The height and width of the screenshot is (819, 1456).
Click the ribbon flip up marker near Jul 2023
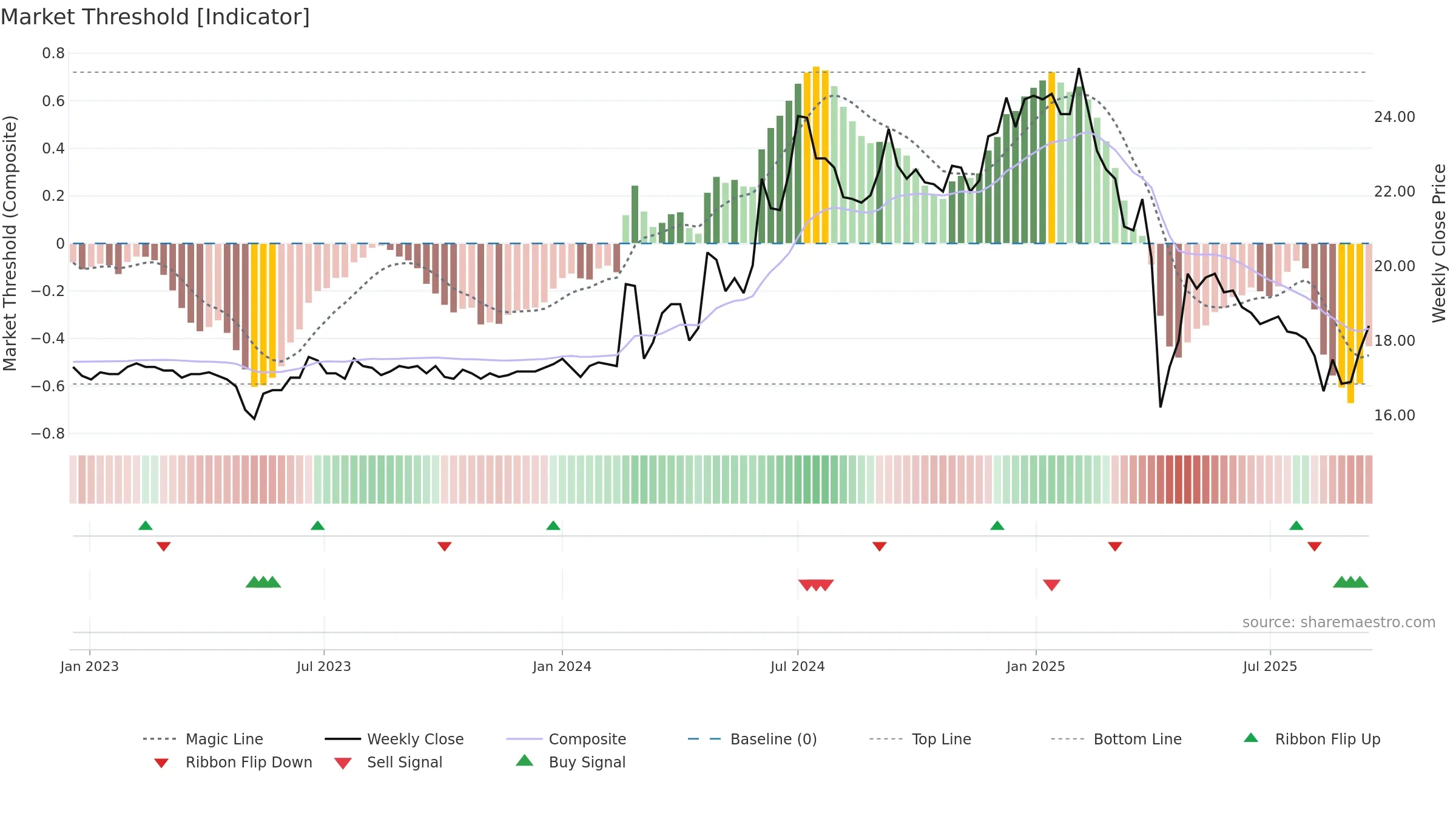317,525
